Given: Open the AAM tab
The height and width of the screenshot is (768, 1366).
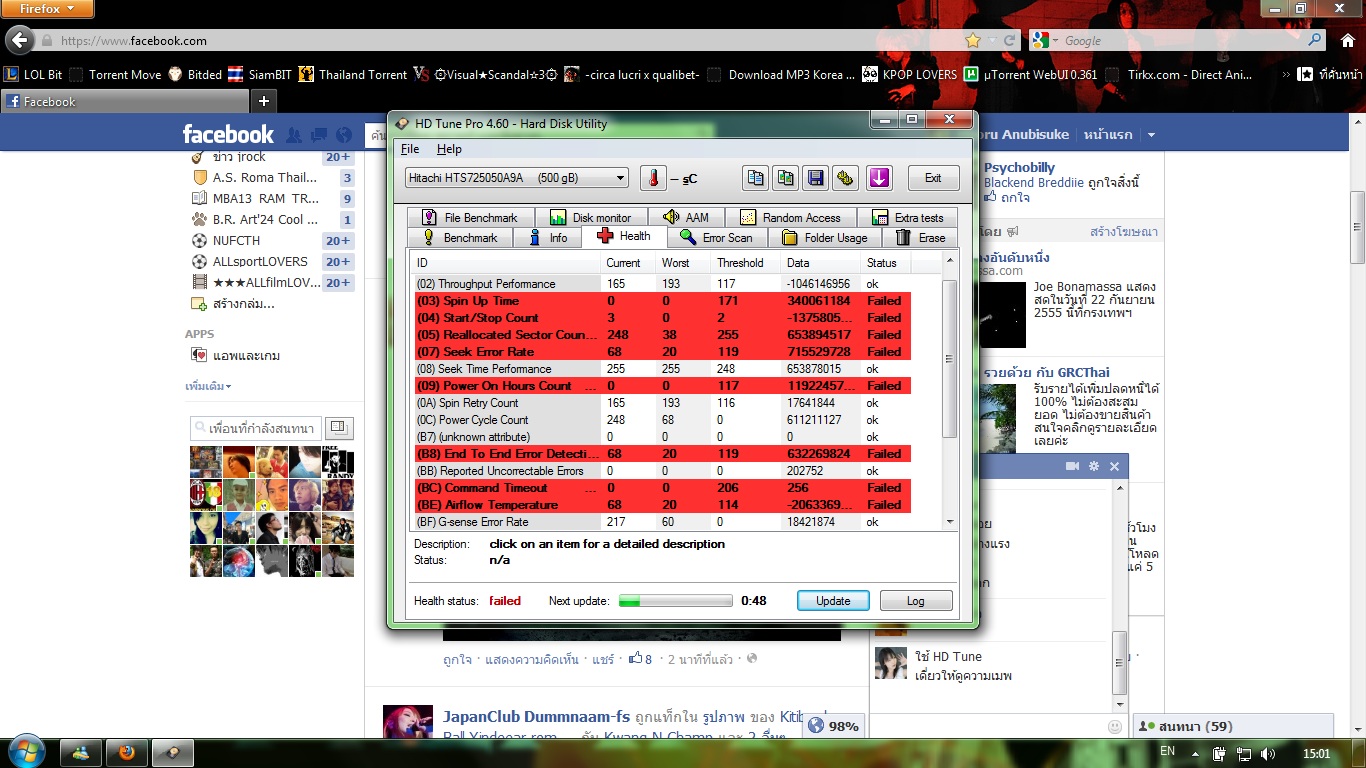Looking at the screenshot, I should 685,218.
